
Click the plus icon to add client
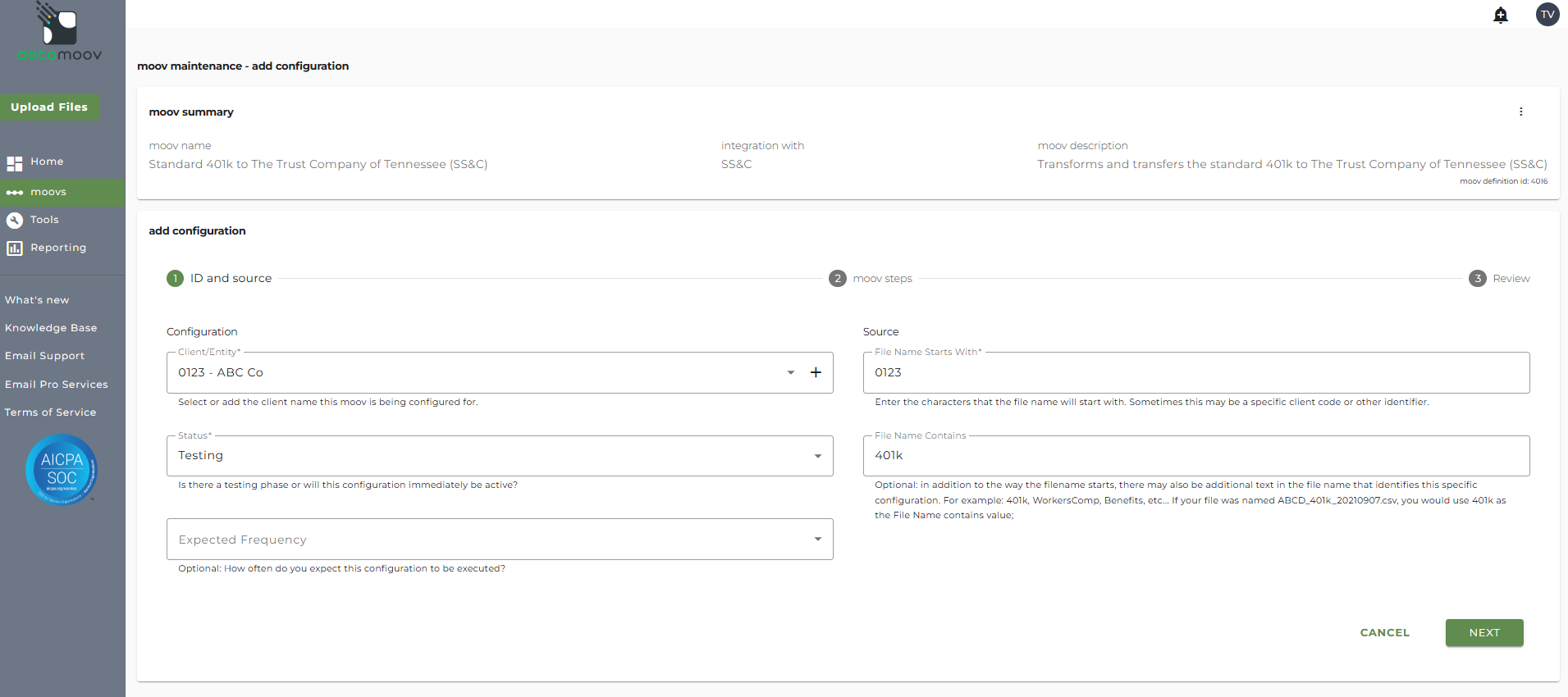click(x=816, y=372)
